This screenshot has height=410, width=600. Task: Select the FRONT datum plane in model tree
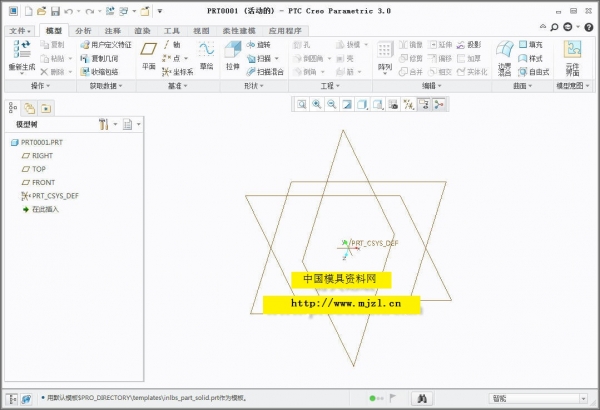(x=38, y=183)
